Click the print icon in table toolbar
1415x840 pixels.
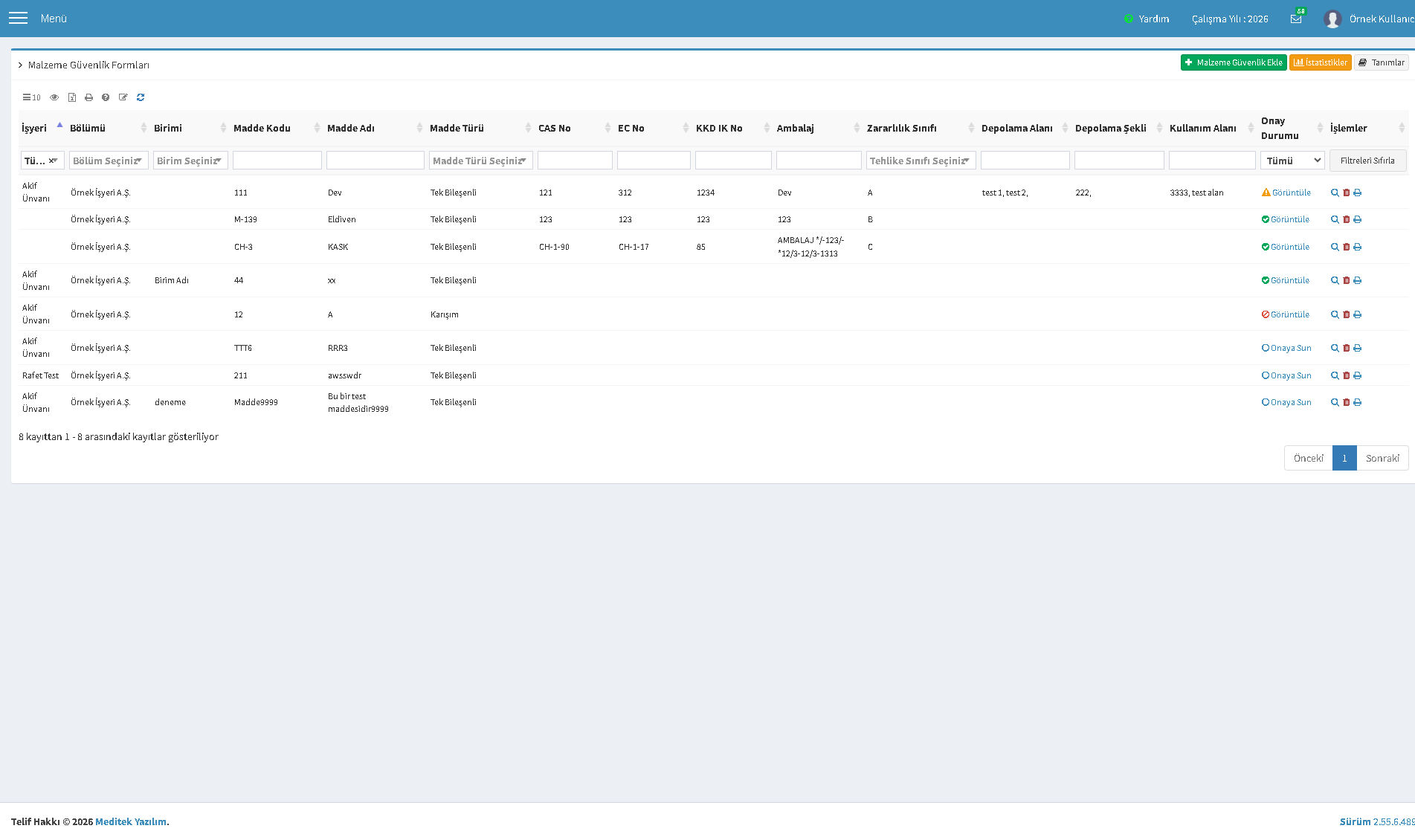point(89,97)
